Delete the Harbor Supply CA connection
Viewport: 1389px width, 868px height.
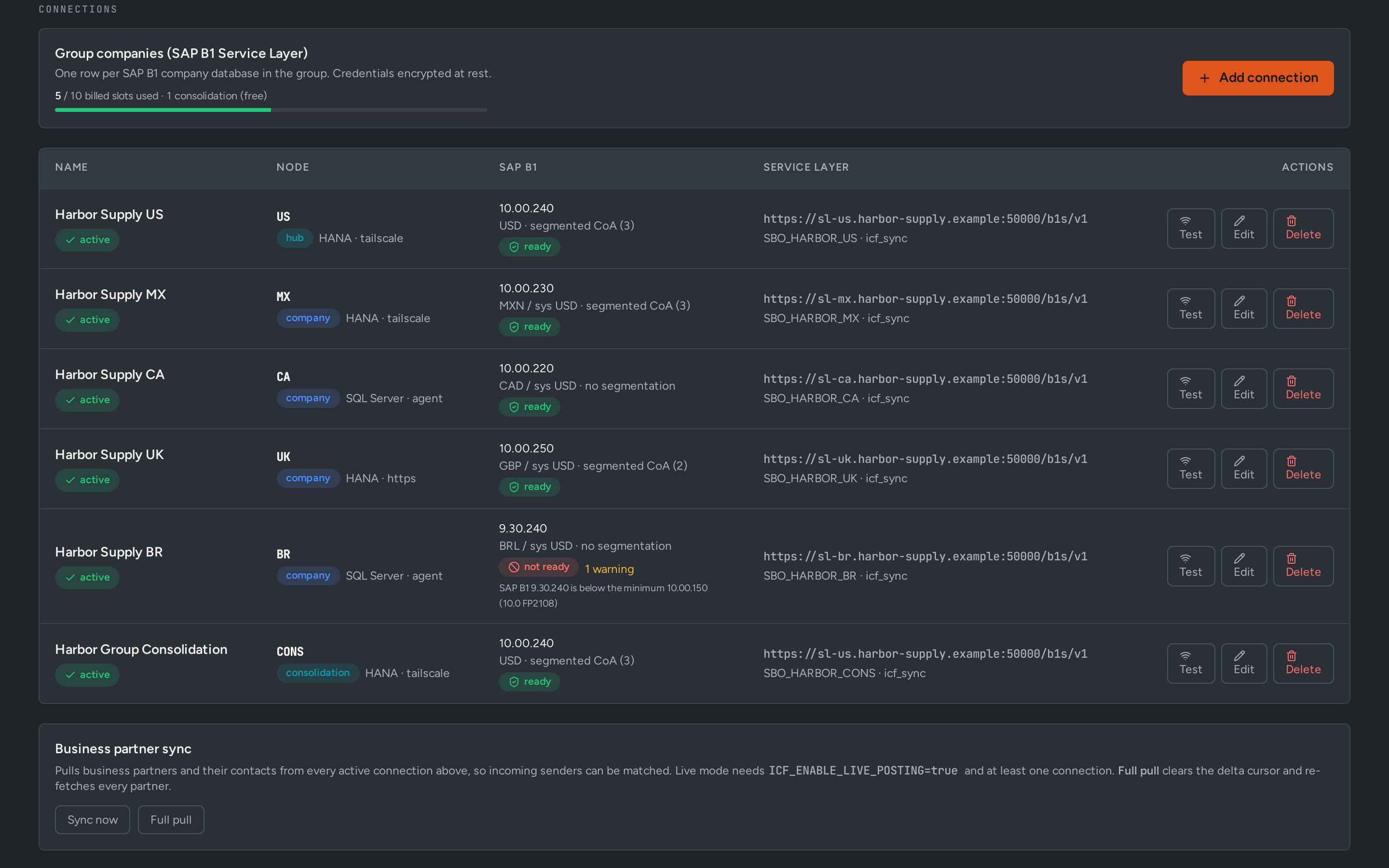(1303, 389)
